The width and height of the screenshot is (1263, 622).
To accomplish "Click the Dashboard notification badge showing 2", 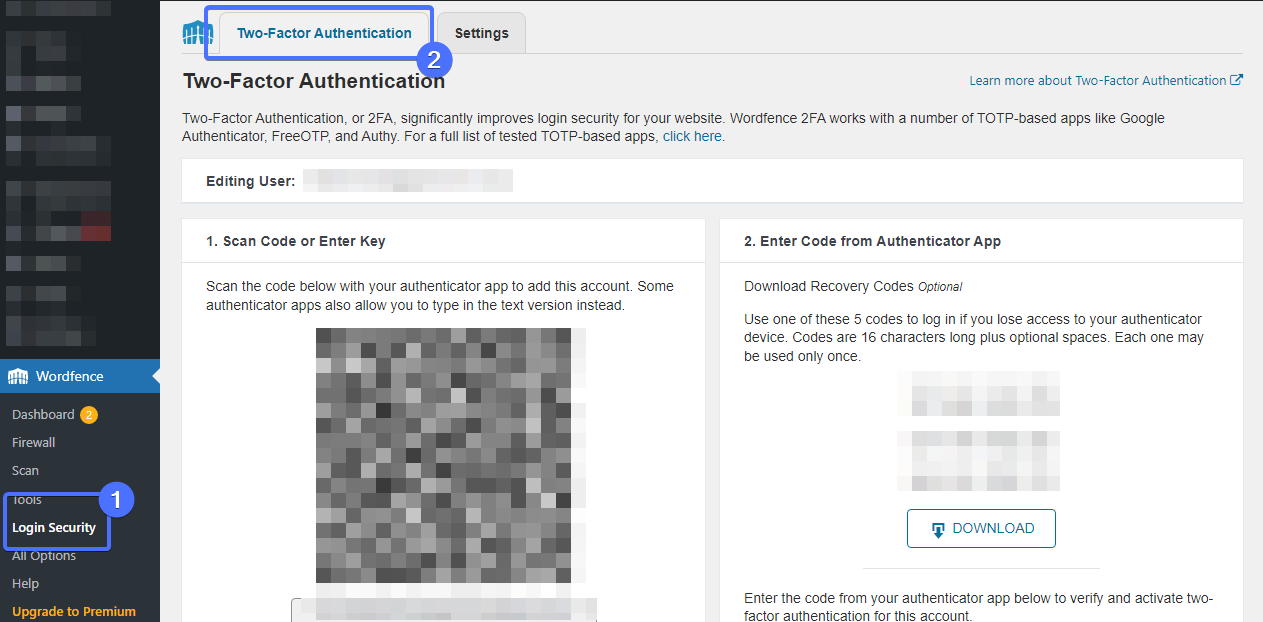I will [89, 414].
